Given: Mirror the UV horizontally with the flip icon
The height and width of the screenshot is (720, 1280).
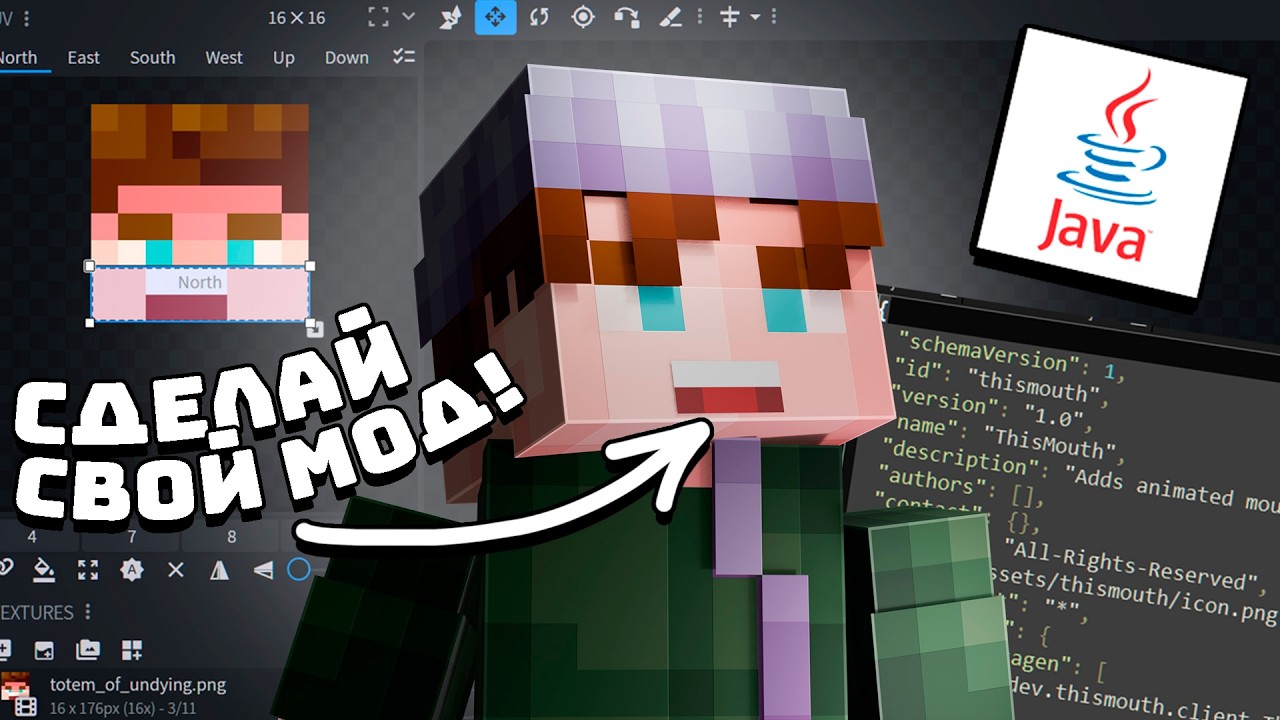Looking at the screenshot, I should tap(220, 569).
